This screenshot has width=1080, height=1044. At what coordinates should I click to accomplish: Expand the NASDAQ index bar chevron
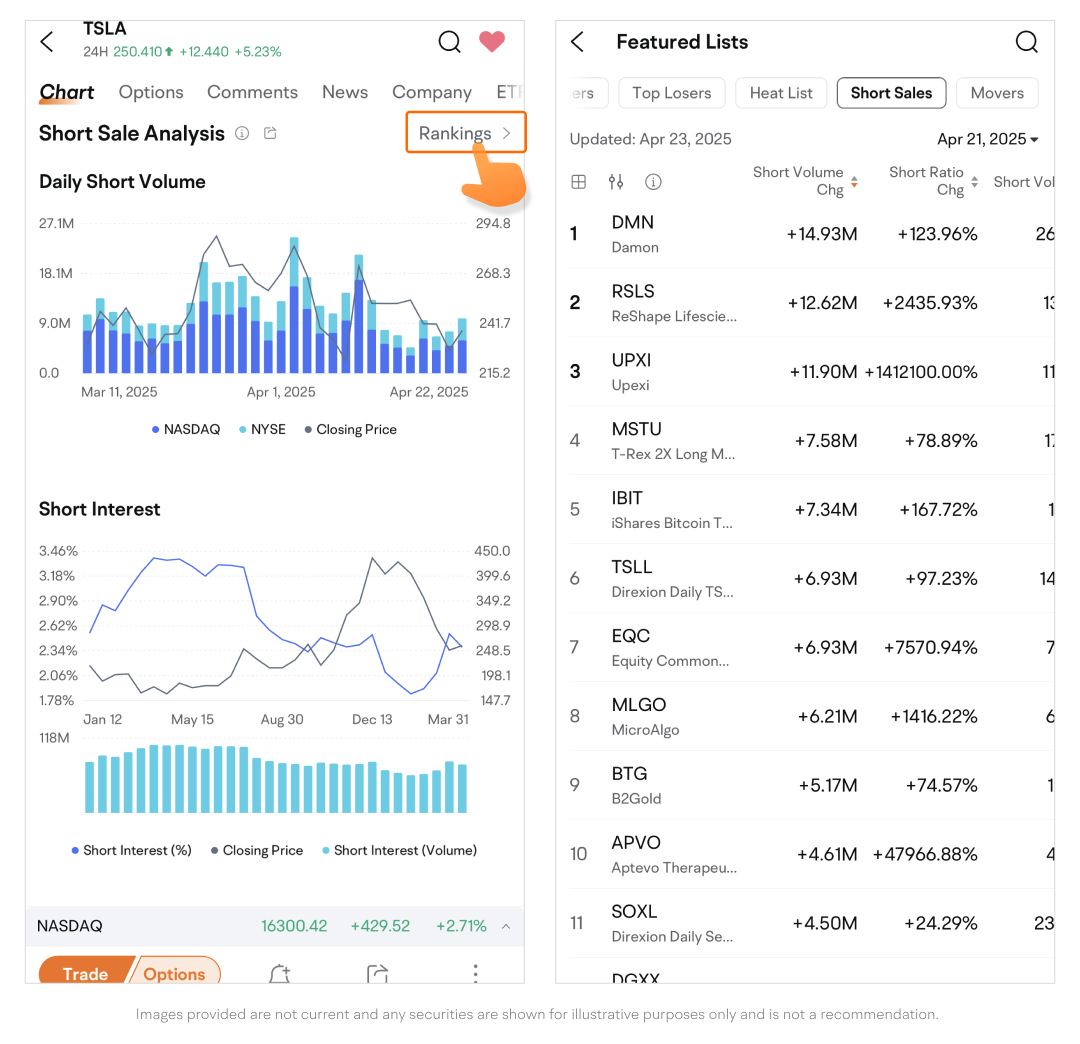coord(506,927)
